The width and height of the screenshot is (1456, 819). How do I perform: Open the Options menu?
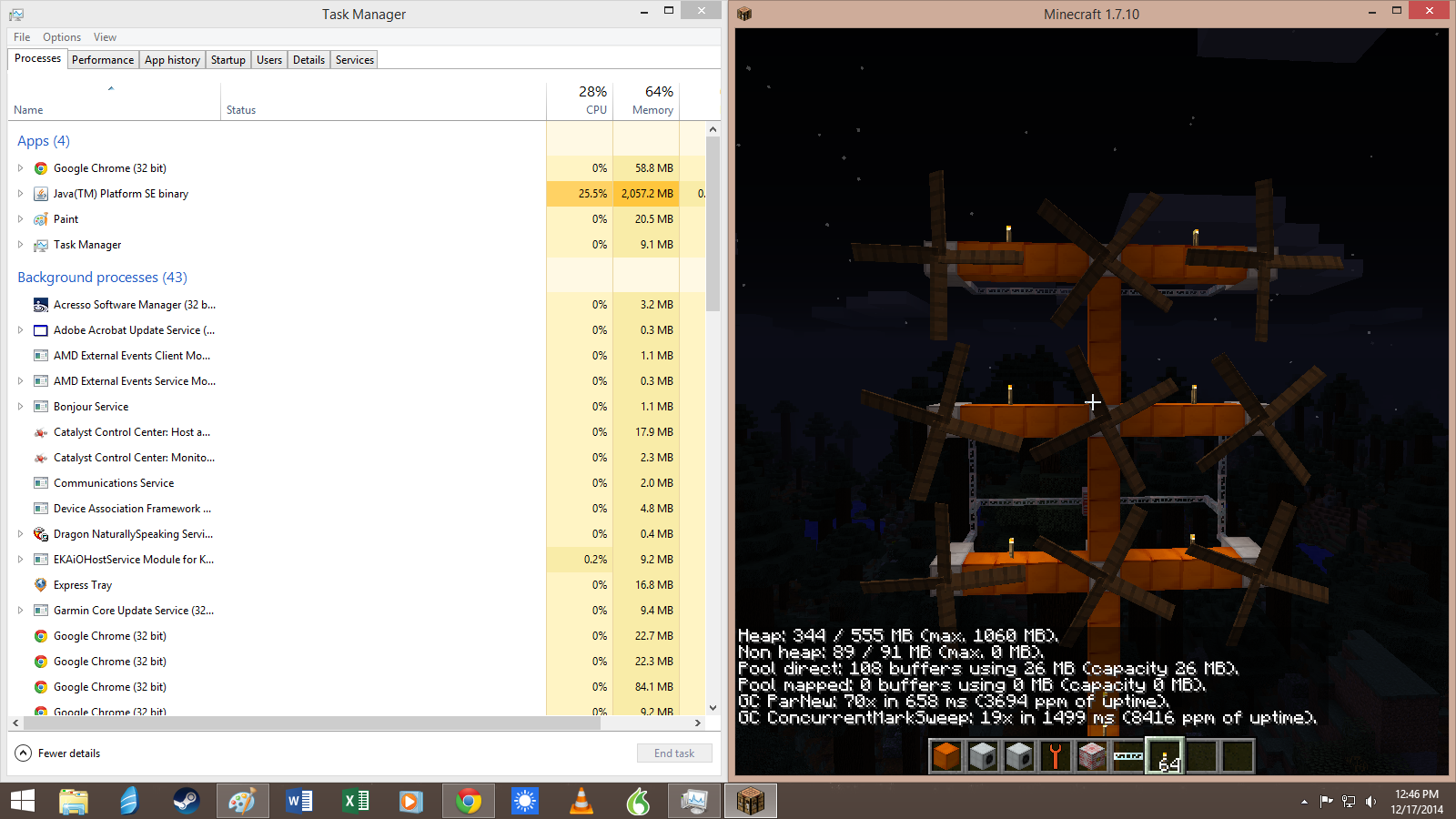[x=62, y=37]
